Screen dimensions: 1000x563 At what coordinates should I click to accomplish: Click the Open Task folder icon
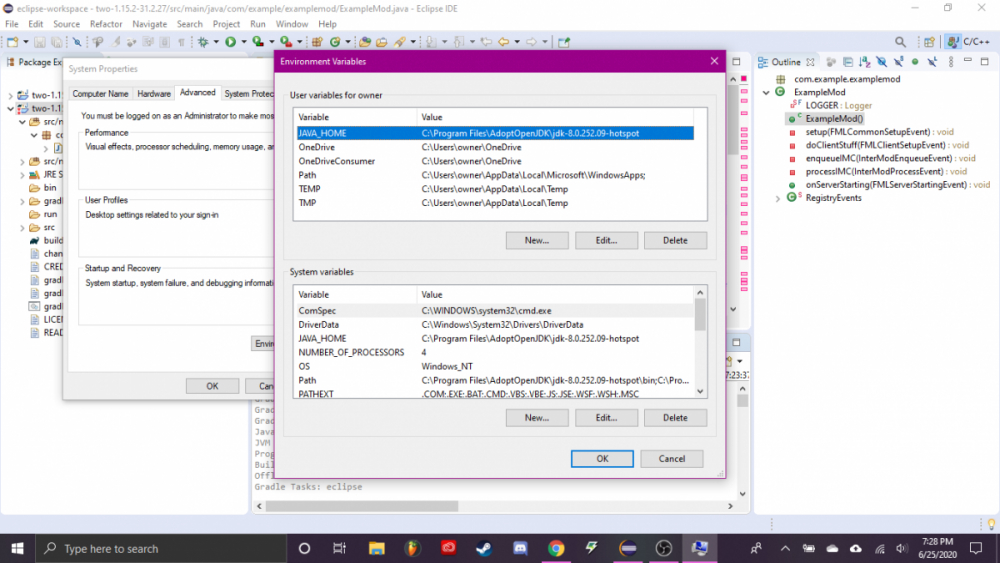pos(381,42)
